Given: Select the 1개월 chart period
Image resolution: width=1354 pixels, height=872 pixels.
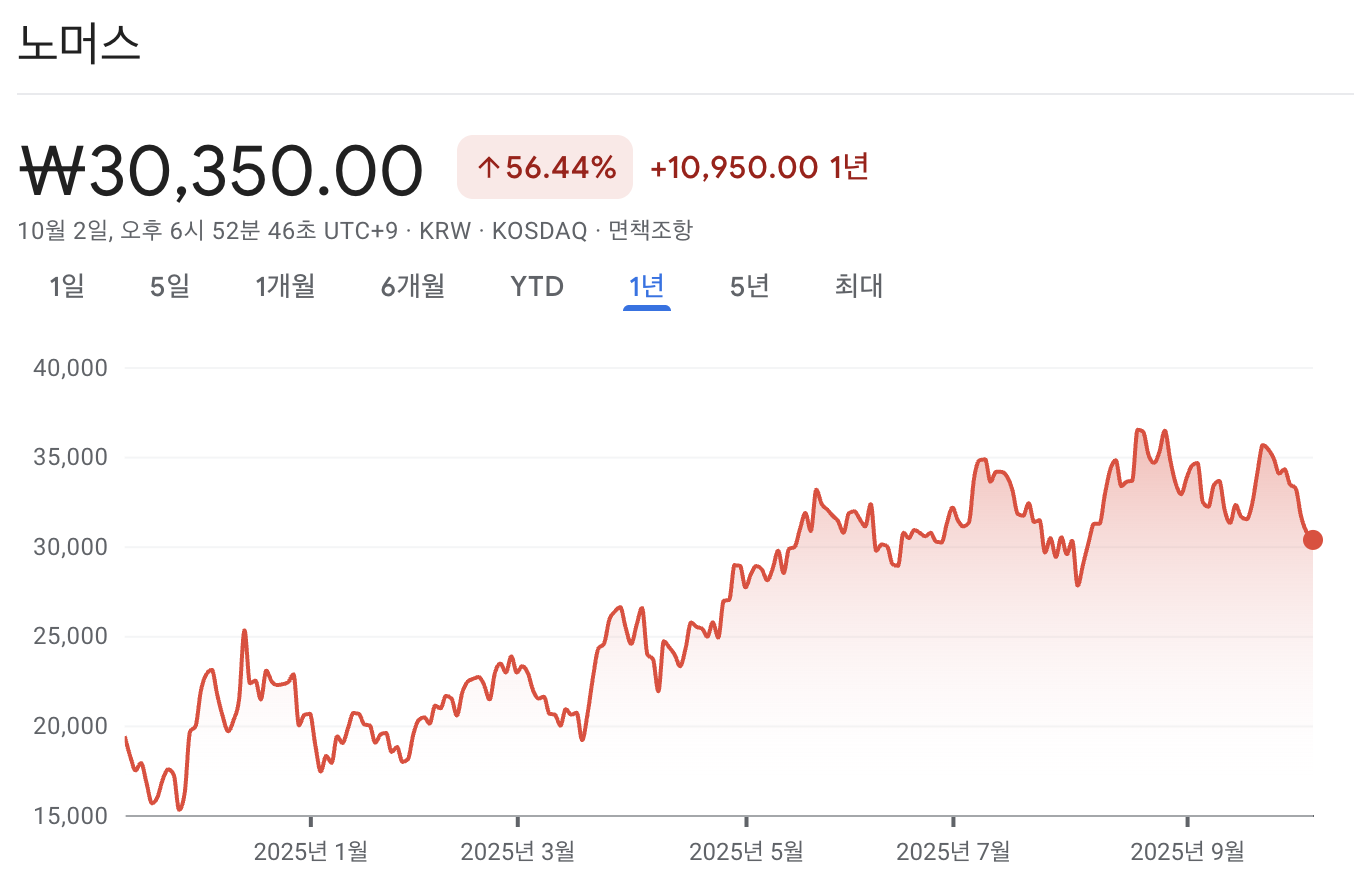Looking at the screenshot, I should [285, 287].
